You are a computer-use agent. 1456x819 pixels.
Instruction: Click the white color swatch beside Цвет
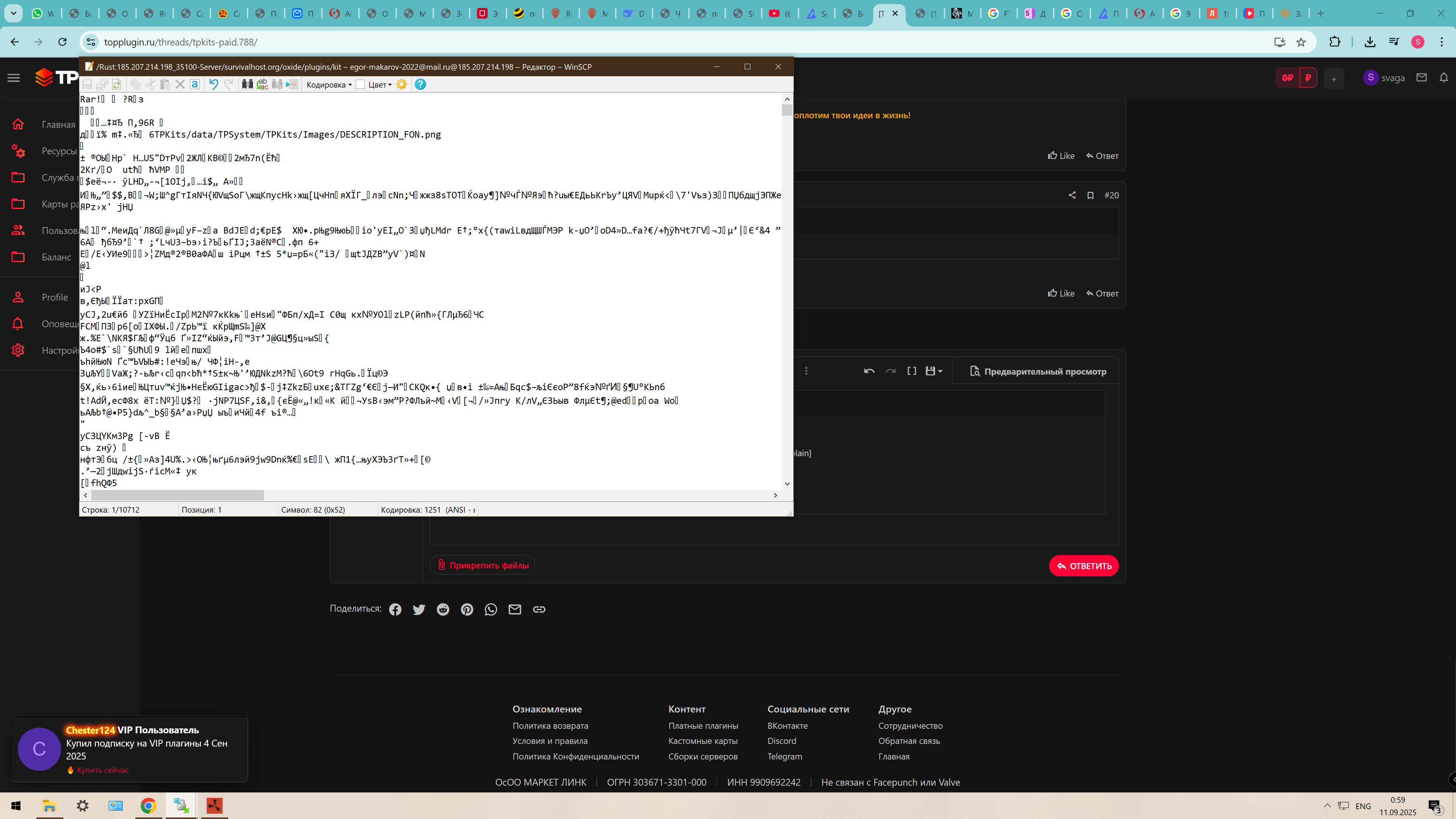click(360, 84)
